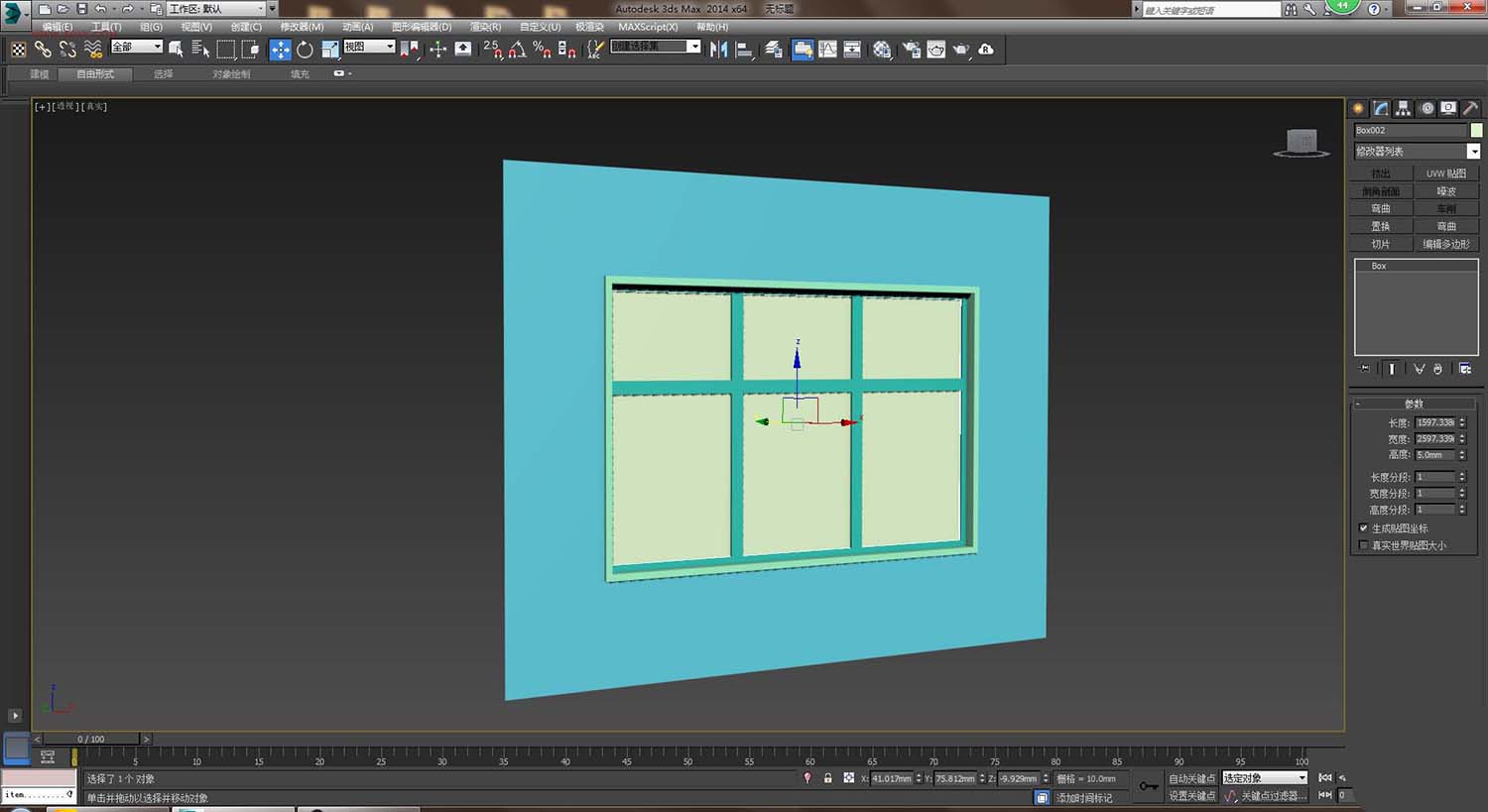Click the Select and Link chain icon
The image size is (1488, 812).
tap(43, 50)
